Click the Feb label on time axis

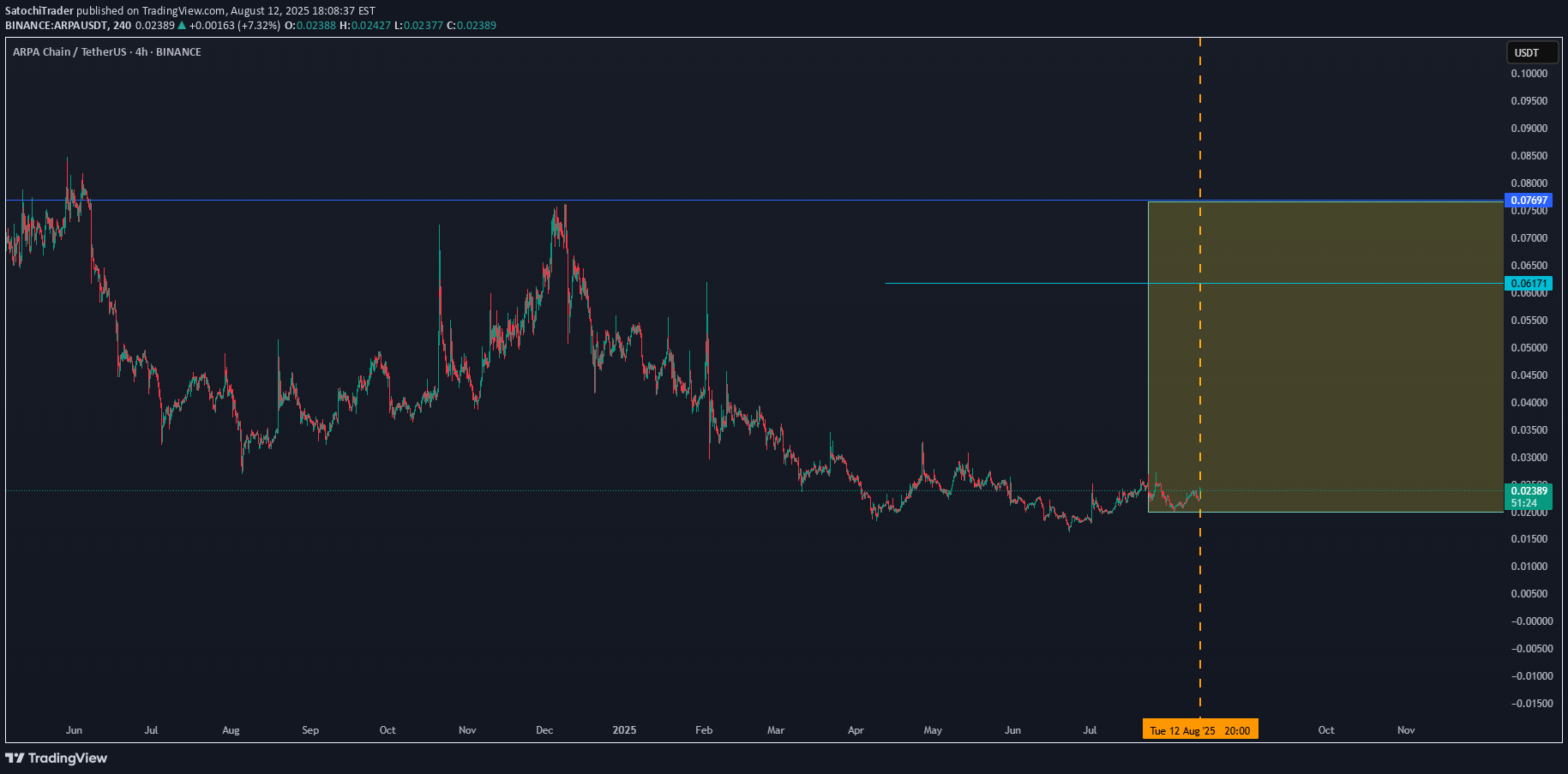tap(704, 730)
